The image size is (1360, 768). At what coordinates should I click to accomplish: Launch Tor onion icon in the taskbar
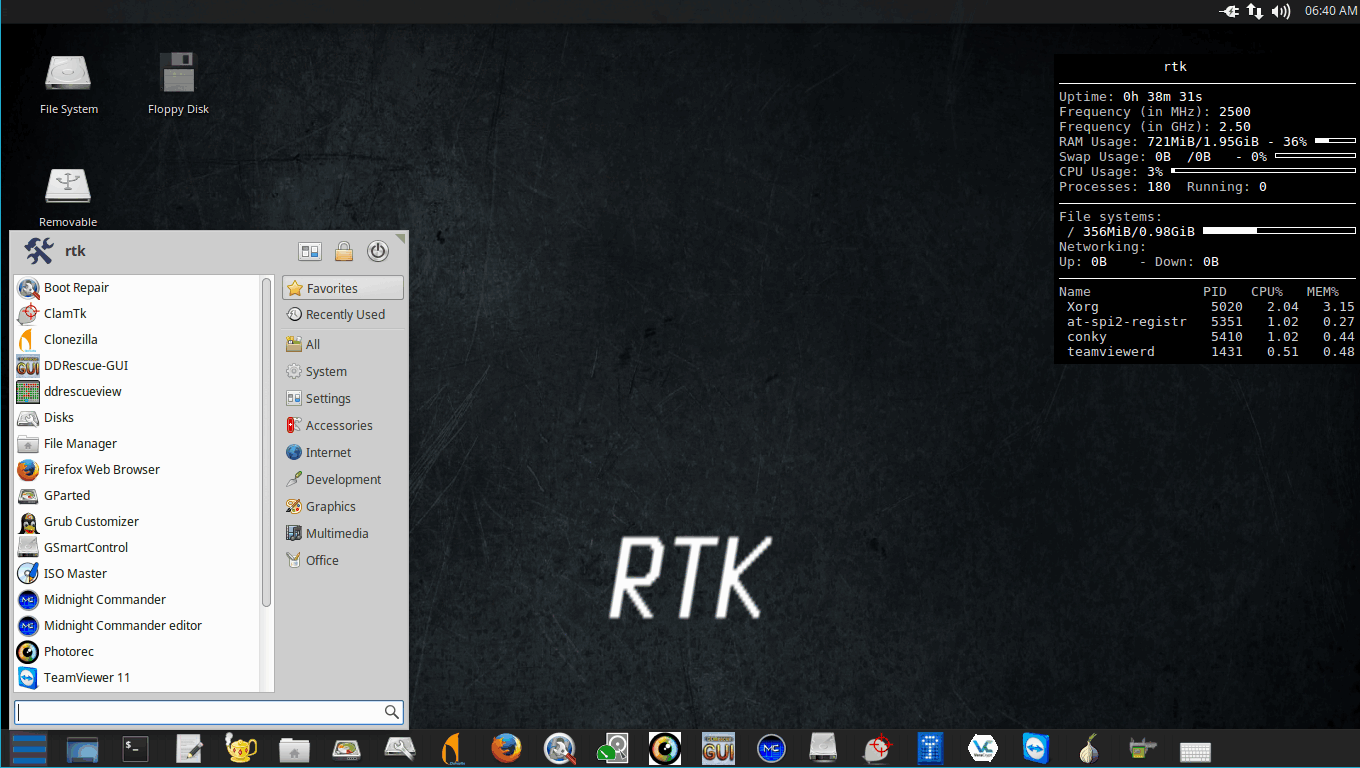pyautogui.click(x=1089, y=749)
